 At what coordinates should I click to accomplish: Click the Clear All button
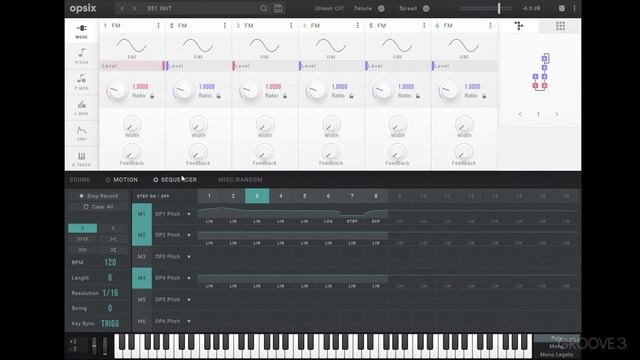(x=98, y=207)
